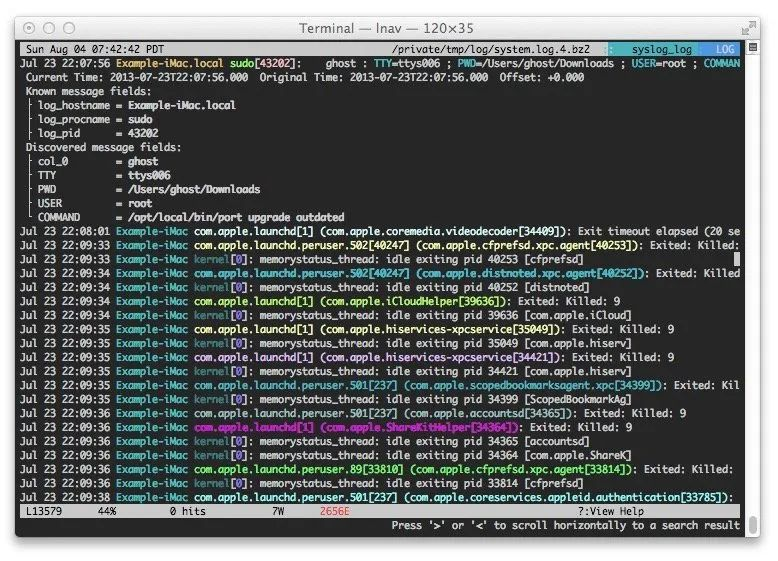Click the 7W warnings counter

pyautogui.click(x=278, y=511)
